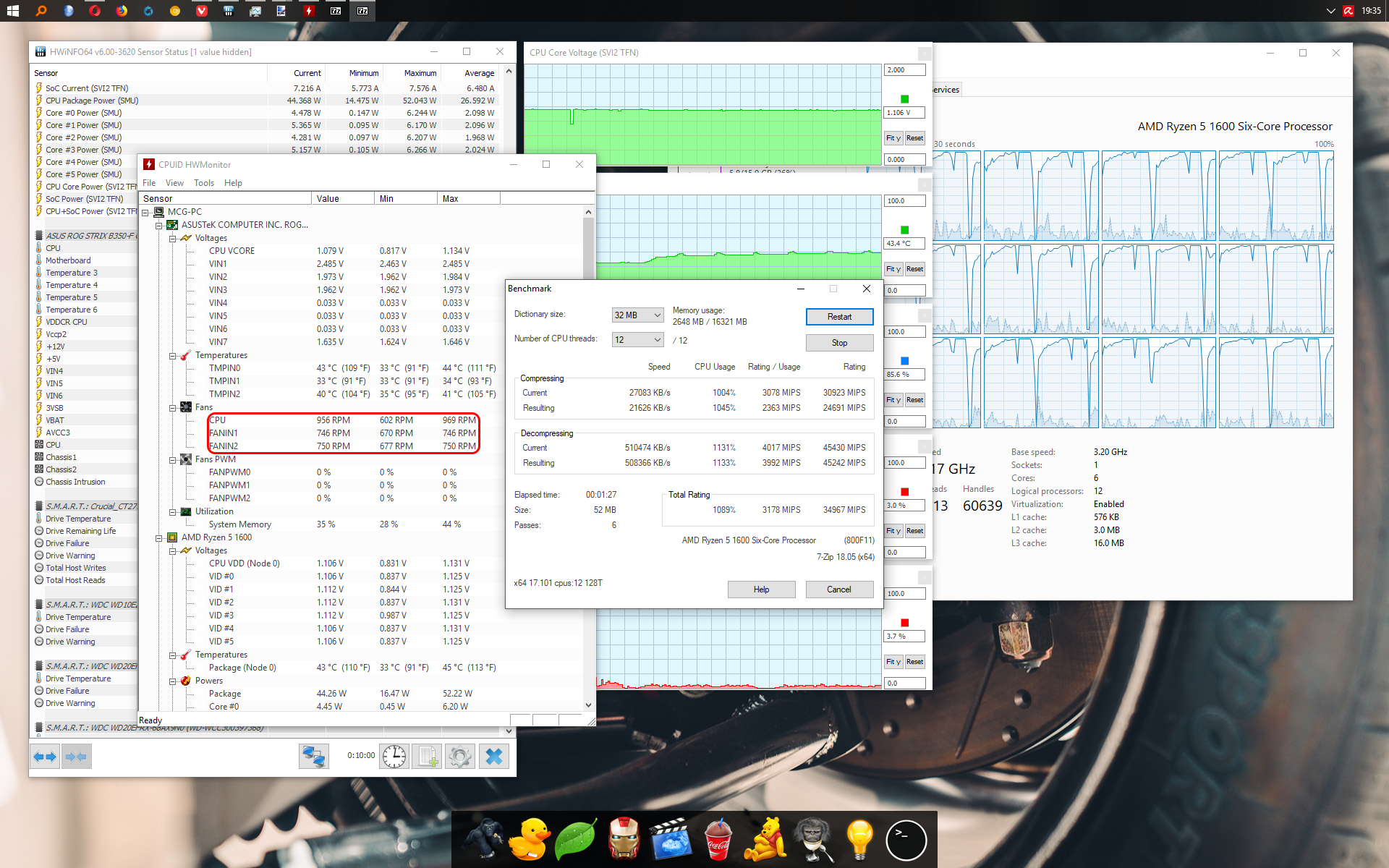The image size is (1389, 868).
Task: Click Reset in CPU Core Voltage graph
Action: point(914,138)
